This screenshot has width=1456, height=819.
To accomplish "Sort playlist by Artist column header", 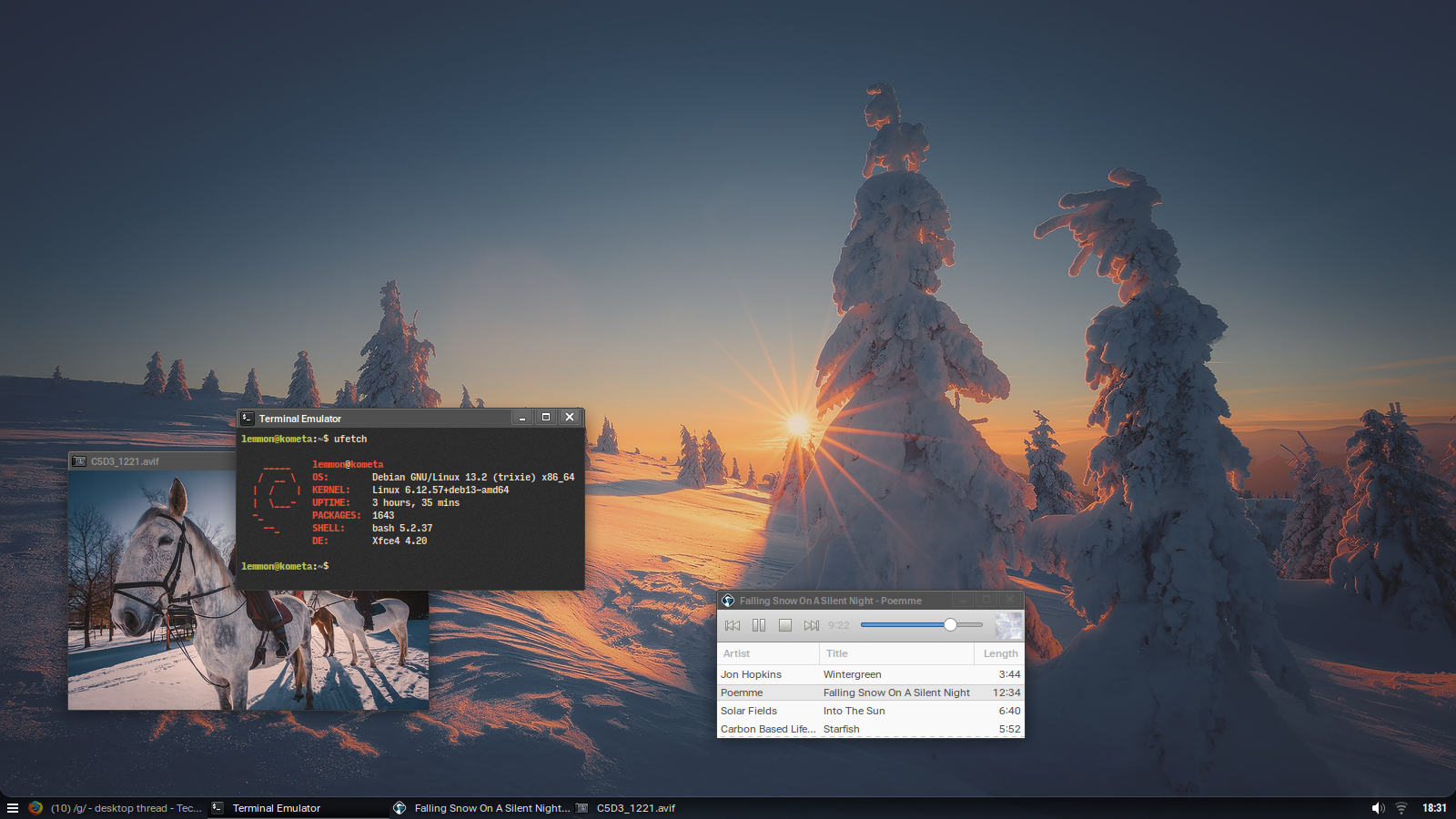I will (x=769, y=653).
